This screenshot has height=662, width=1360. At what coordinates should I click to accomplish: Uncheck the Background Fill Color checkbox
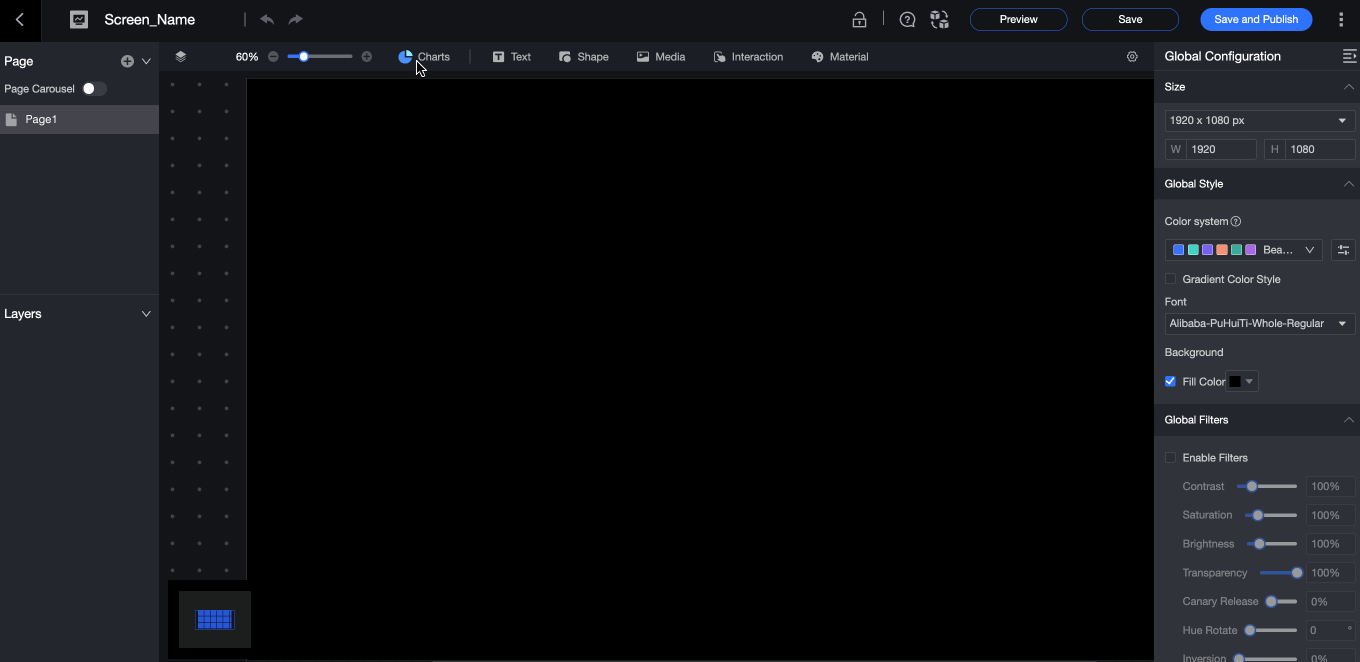pyautogui.click(x=1170, y=381)
